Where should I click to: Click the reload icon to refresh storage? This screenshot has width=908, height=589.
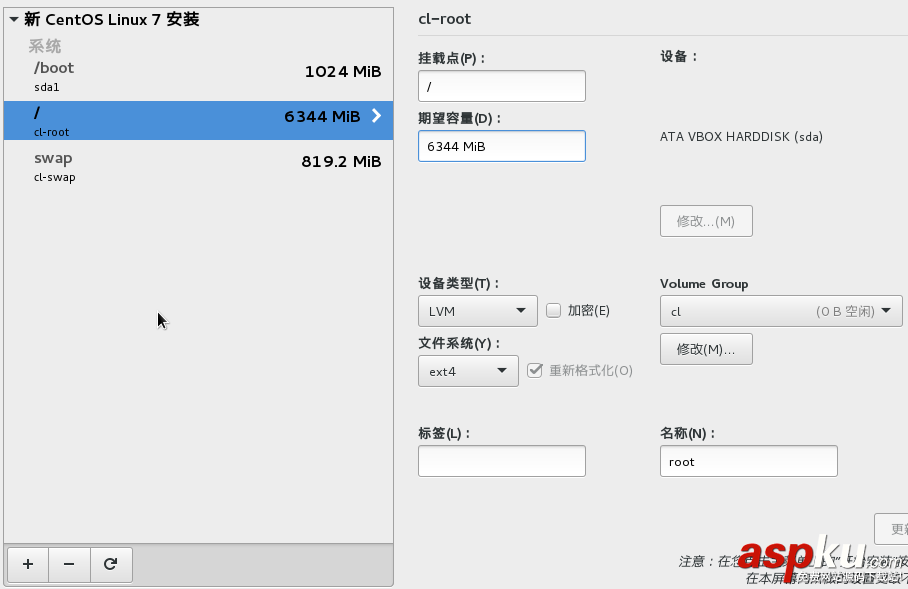tap(111, 564)
